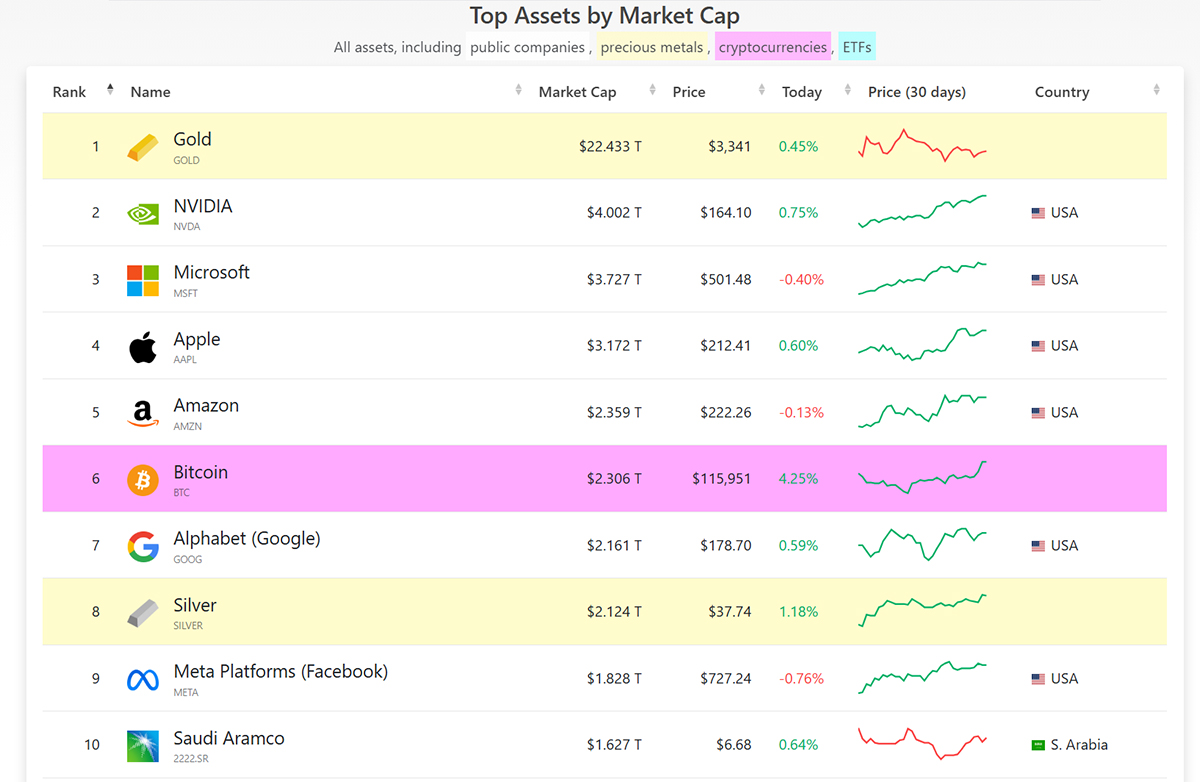Click the Amazon logo icon
Screen dimensions: 1200x782
(x=143, y=413)
